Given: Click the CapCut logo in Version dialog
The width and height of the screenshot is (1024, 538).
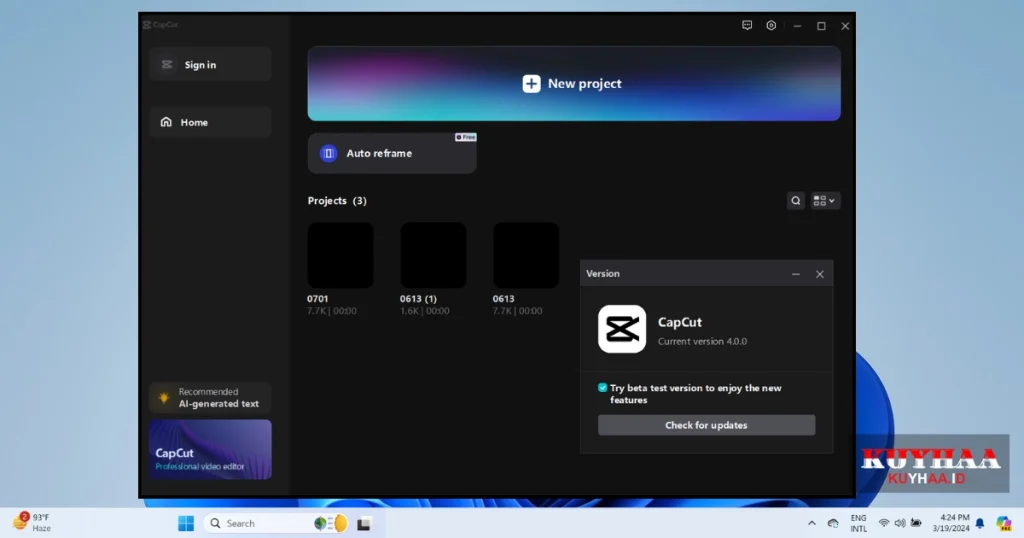Looking at the screenshot, I should pyautogui.click(x=621, y=330).
